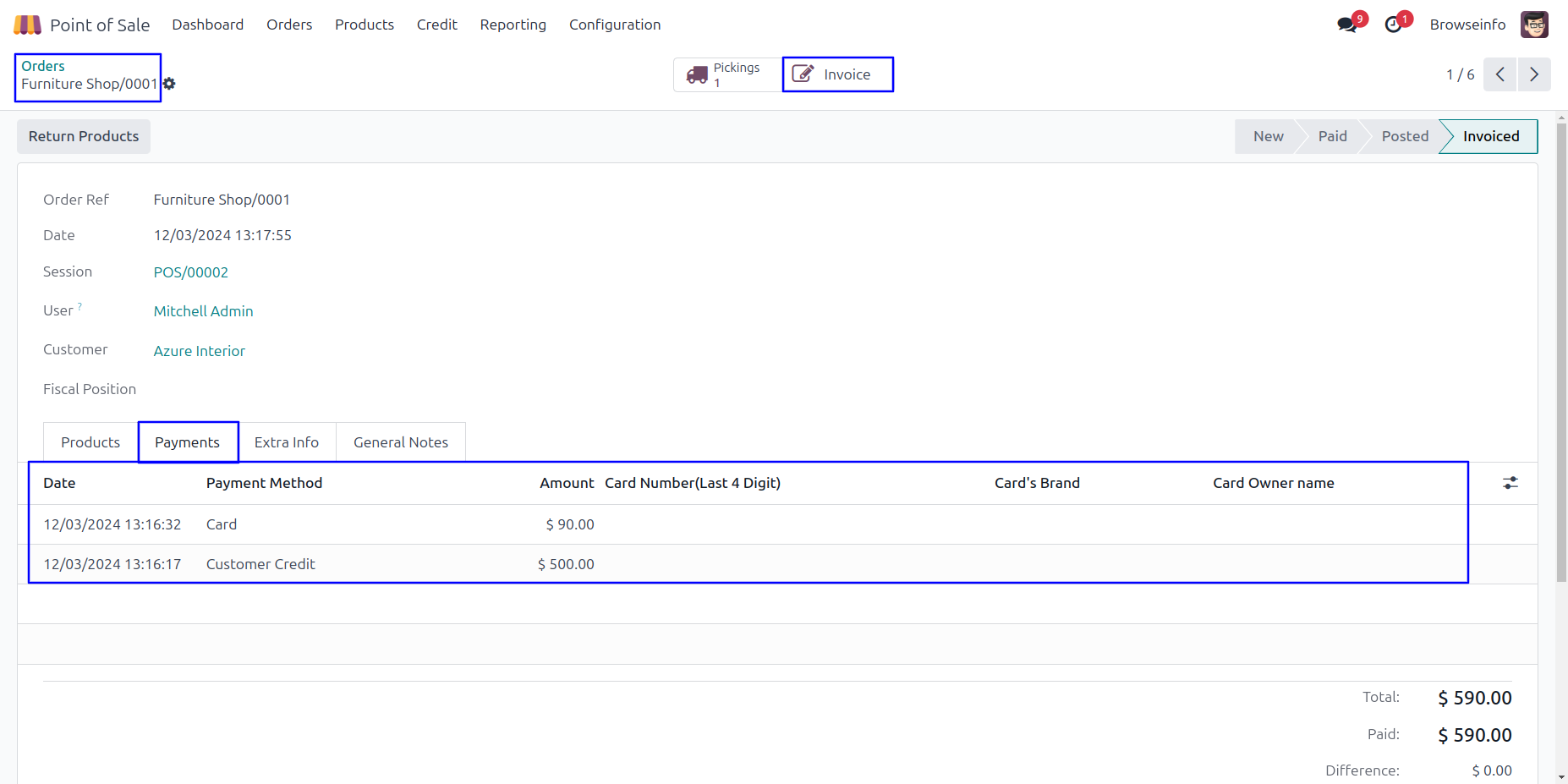Go to the next order record
Viewport: 1568px width, 784px height.
click(x=1534, y=74)
